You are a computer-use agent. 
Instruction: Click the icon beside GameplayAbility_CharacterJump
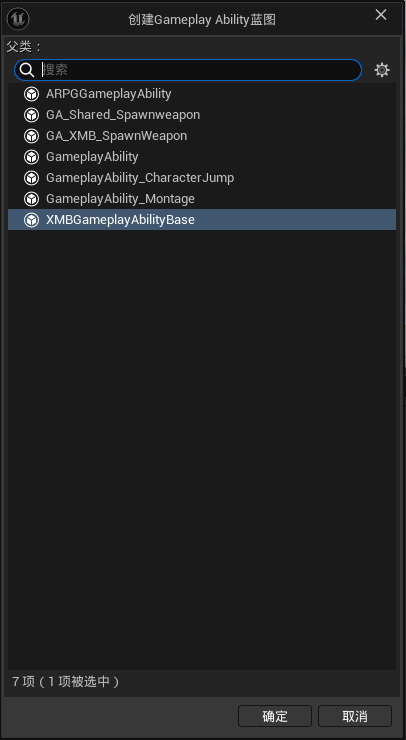(32, 178)
